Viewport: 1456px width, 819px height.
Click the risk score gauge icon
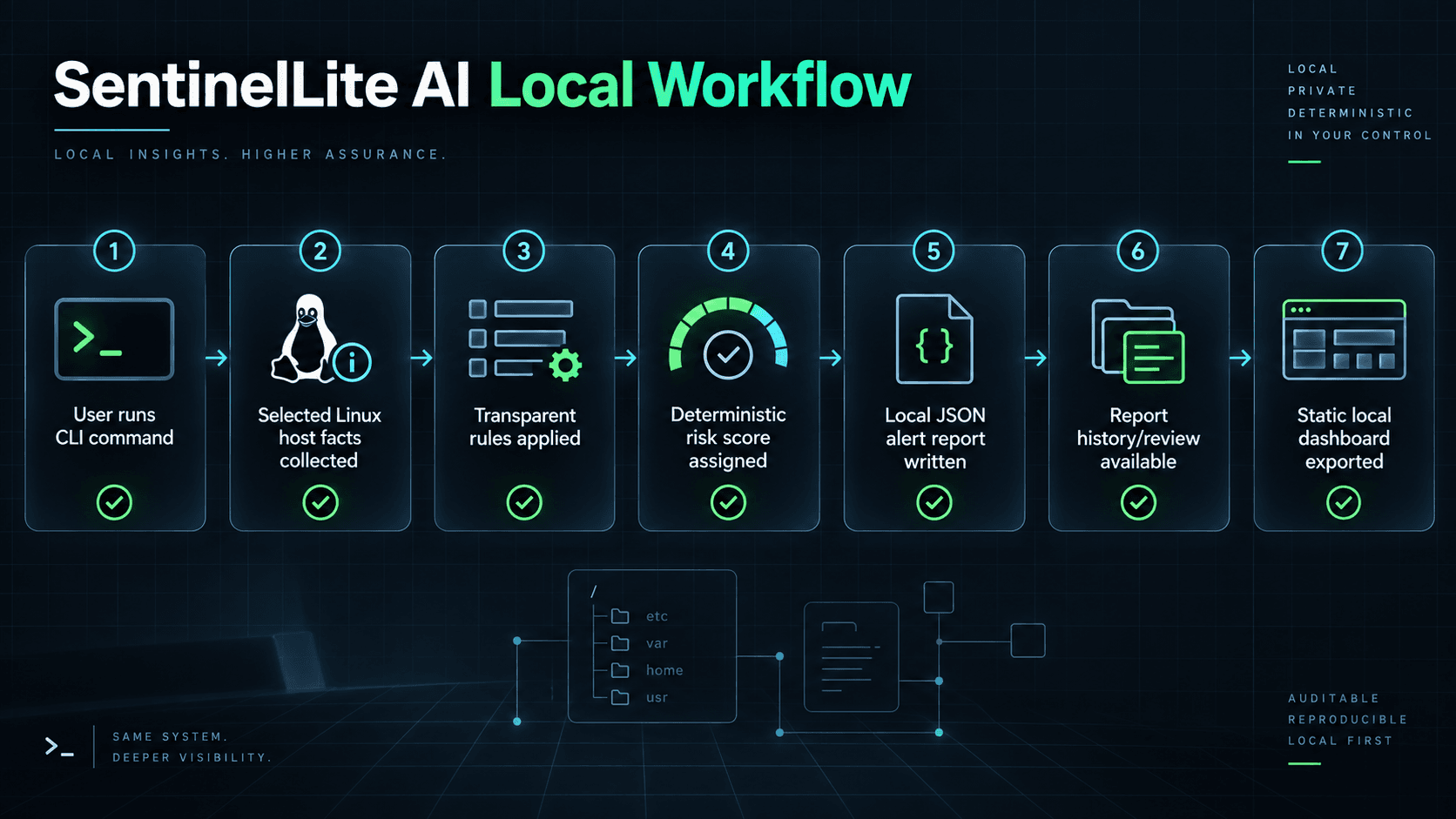(x=728, y=339)
